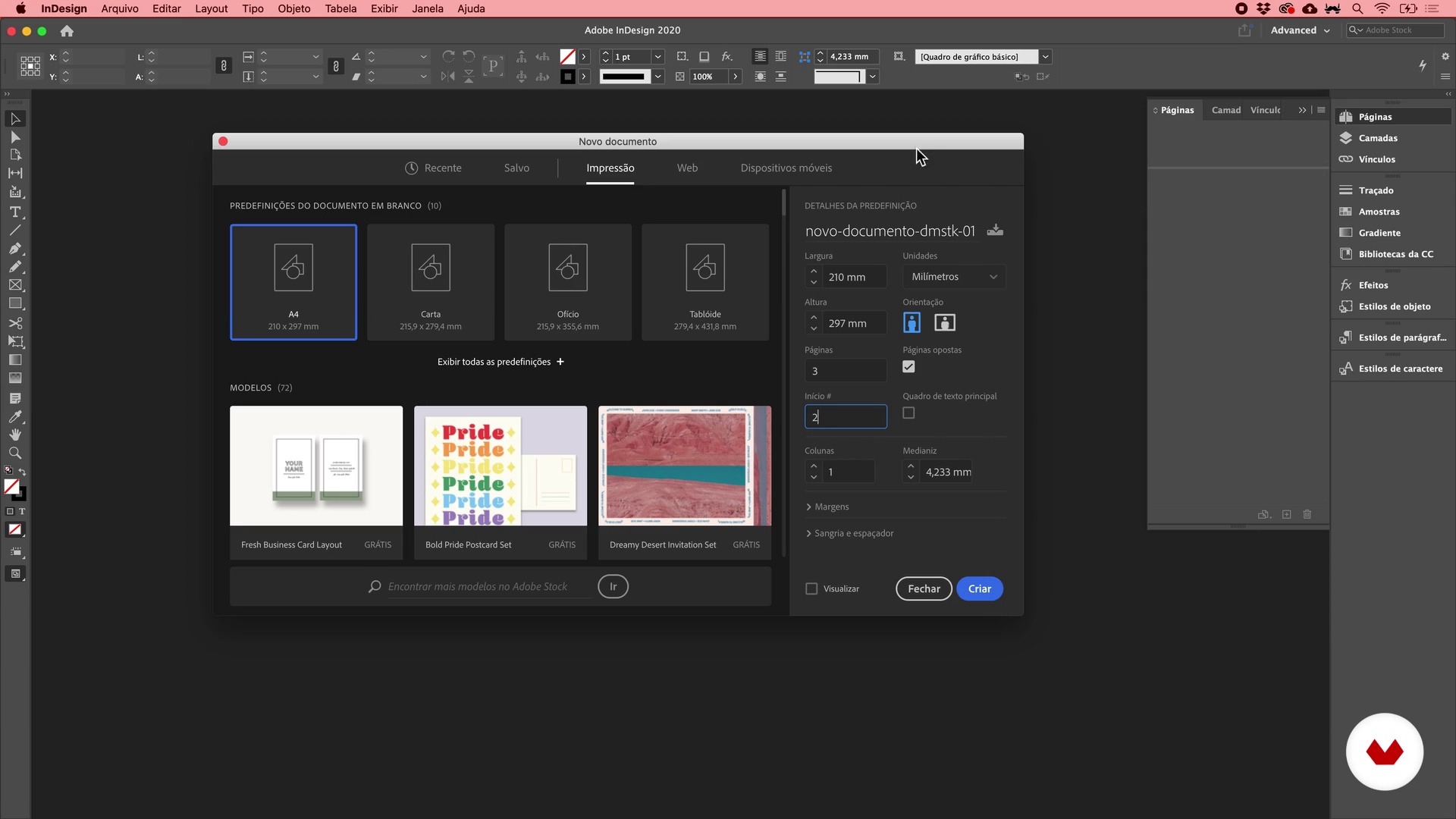Click the black stroke swatch in control bar

click(567, 77)
